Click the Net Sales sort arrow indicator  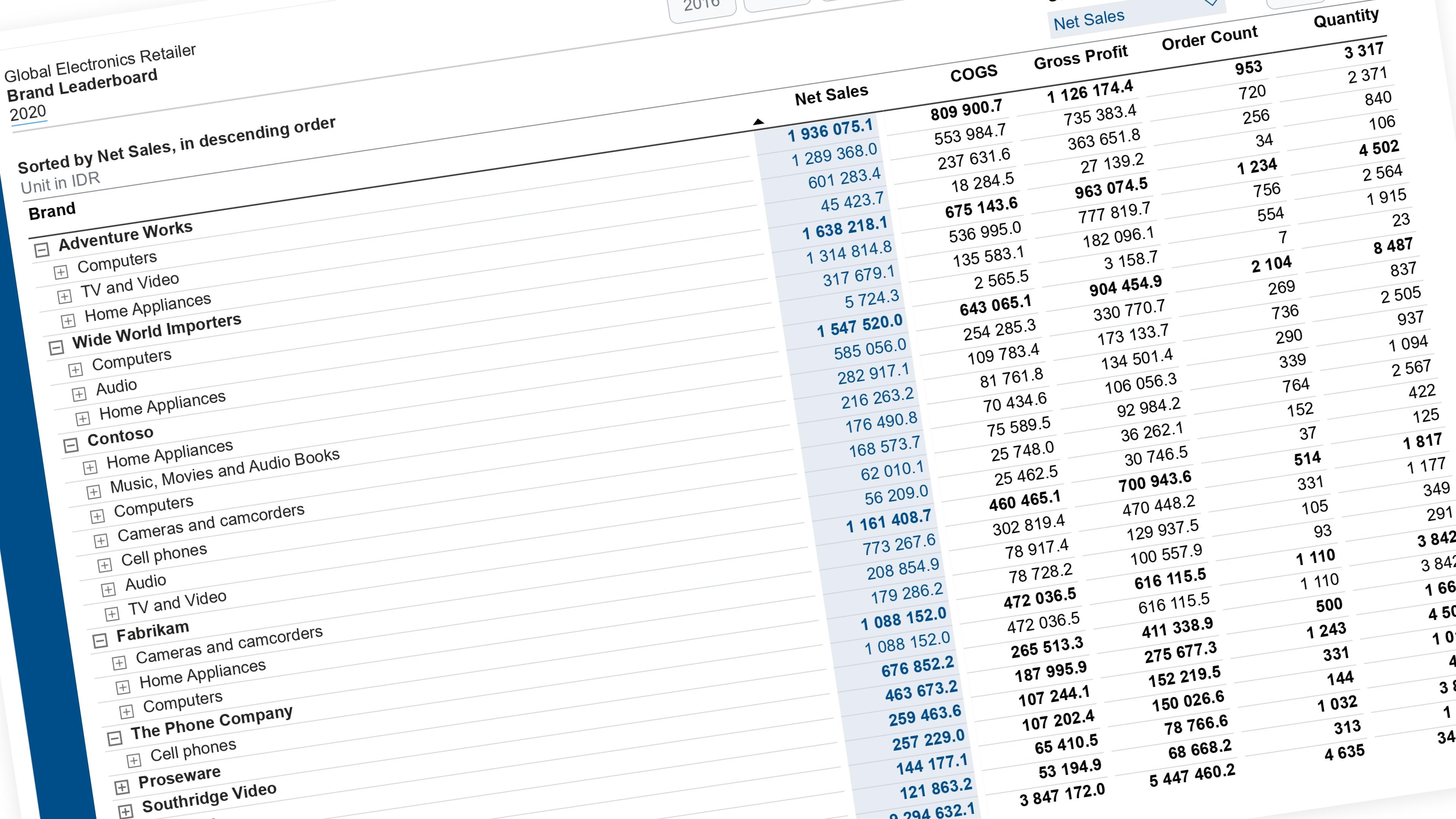[758, 121]
